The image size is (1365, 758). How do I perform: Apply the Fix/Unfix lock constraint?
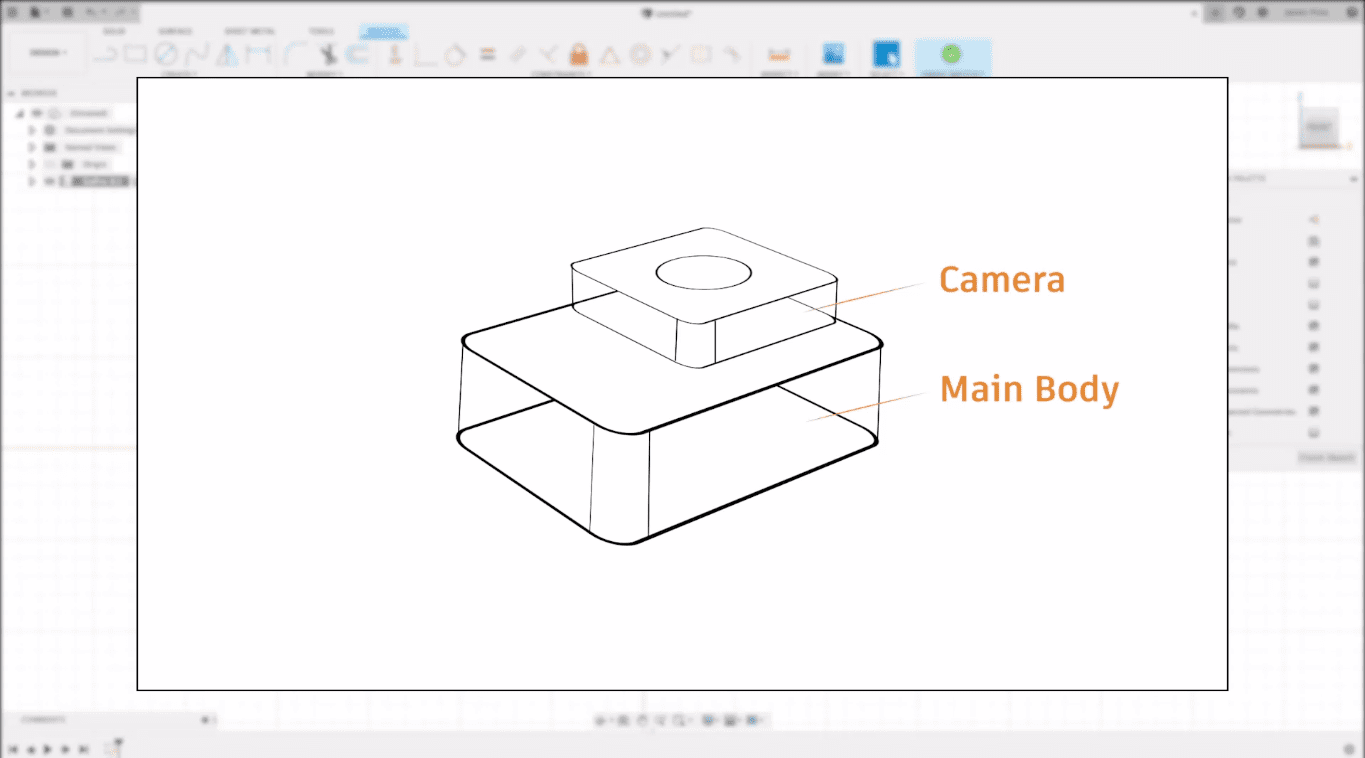click(x=578, y=53)
